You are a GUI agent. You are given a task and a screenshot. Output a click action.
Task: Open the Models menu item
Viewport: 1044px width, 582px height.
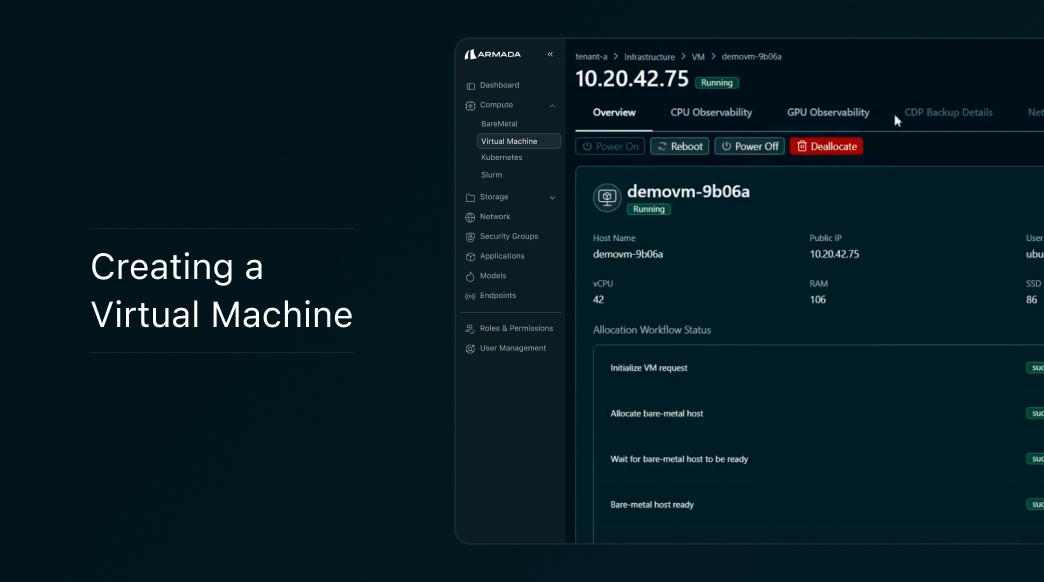493,276
